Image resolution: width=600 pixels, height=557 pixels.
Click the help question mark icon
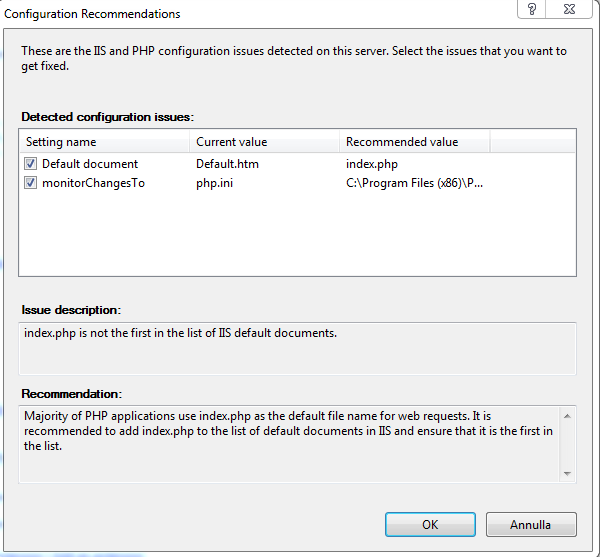532,9
